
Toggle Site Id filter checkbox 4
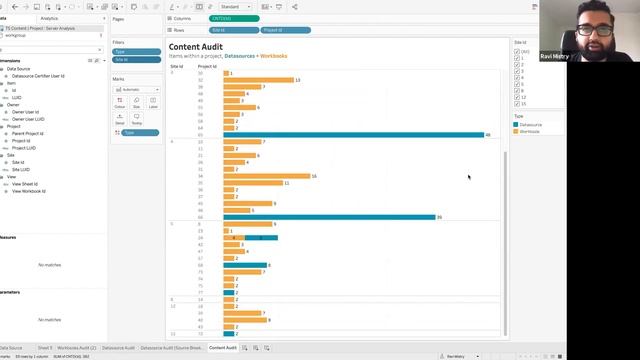(x=517, y=78)
